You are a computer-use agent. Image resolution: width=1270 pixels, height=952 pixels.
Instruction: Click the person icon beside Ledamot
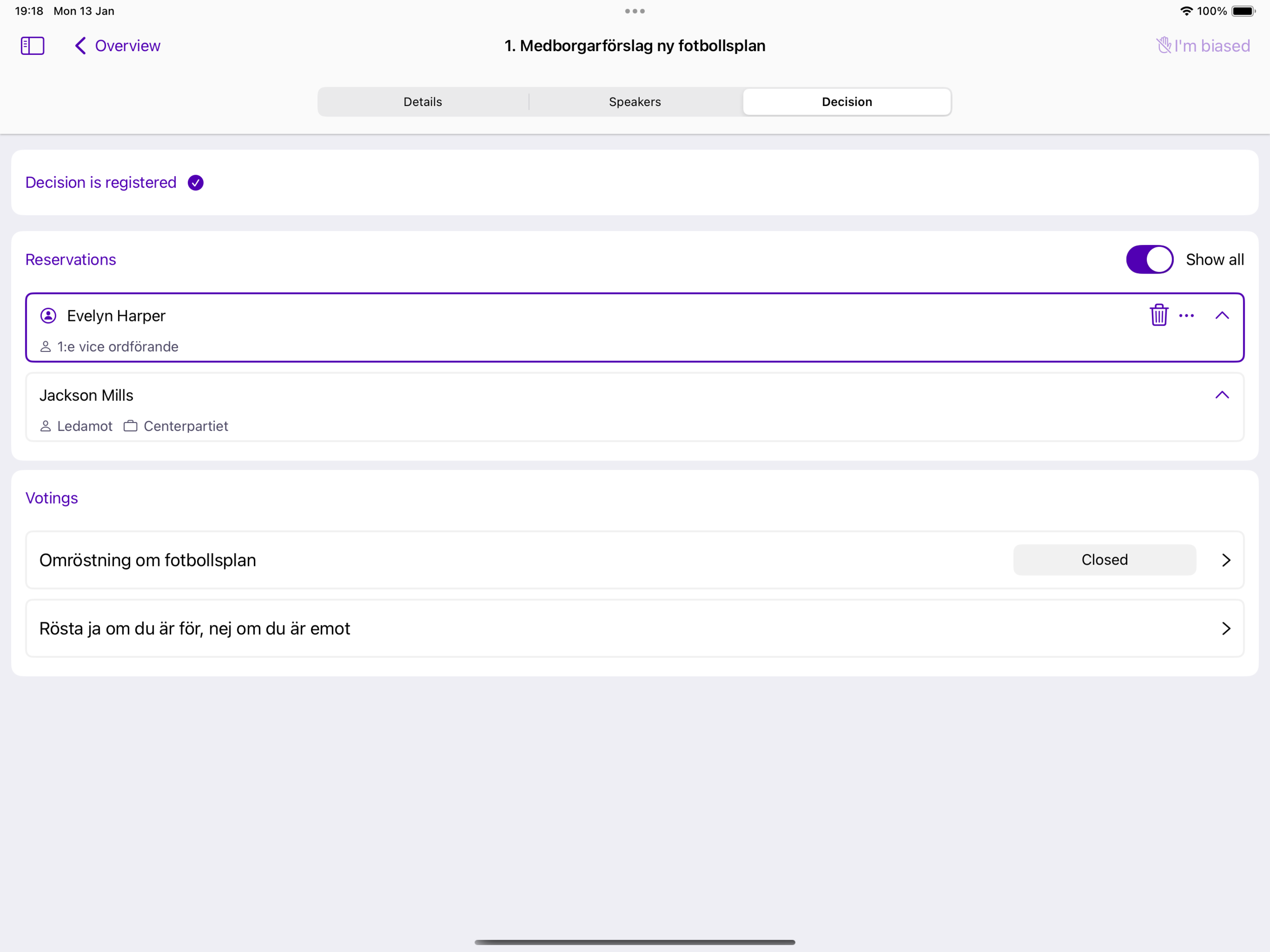point(45,426)
